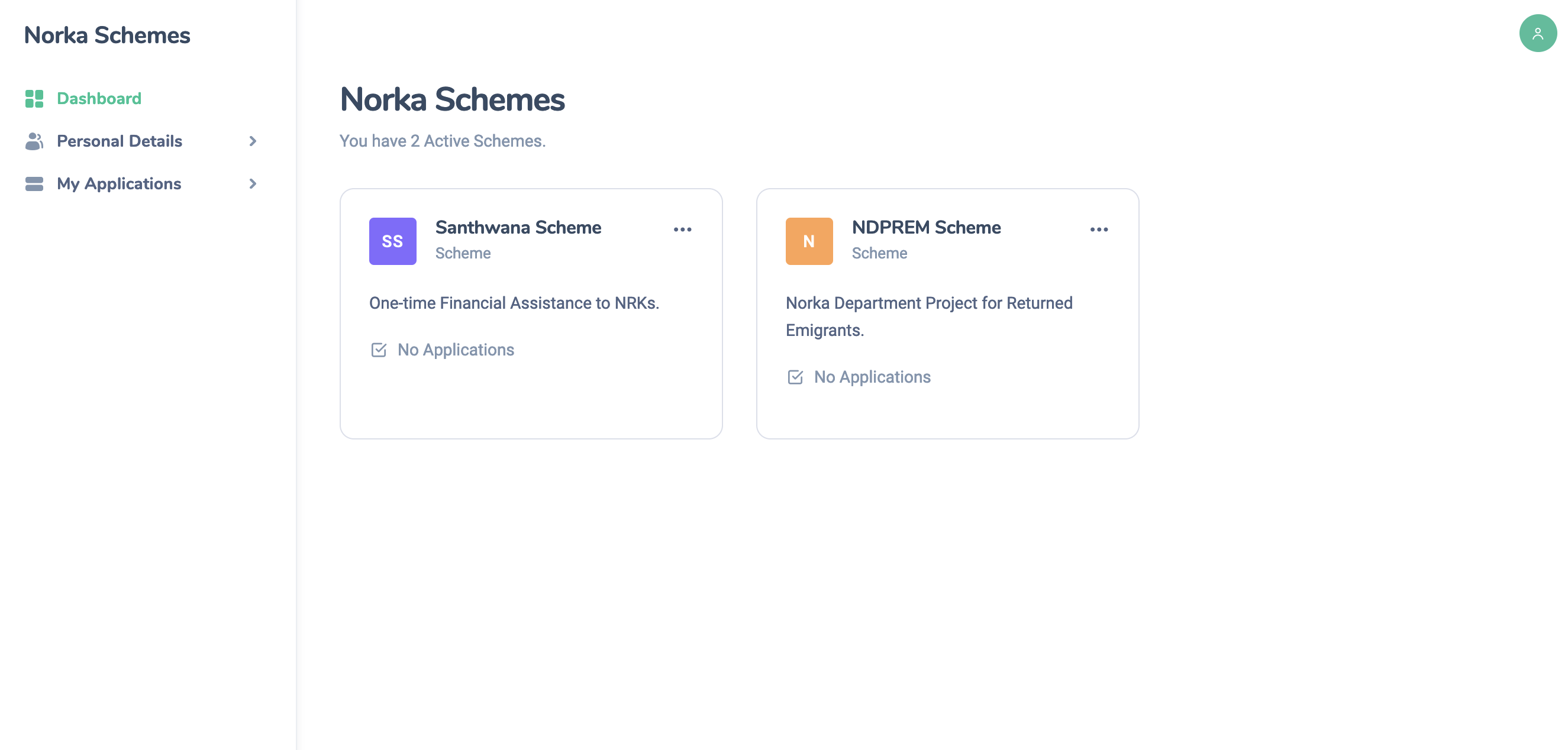This screenshot has height=750, width=1568.
Task: Click the checkmark icon near No Applications on Santhwana card
Action: pos(378,350)
